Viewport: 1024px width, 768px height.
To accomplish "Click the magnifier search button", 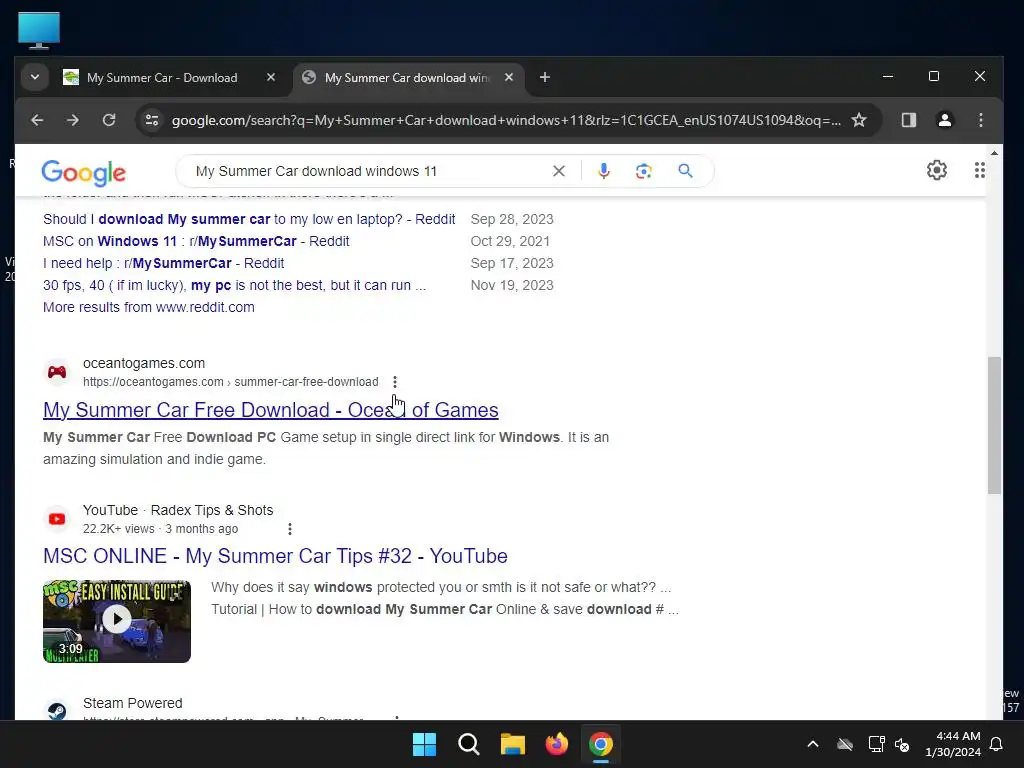I will (685, 171).
